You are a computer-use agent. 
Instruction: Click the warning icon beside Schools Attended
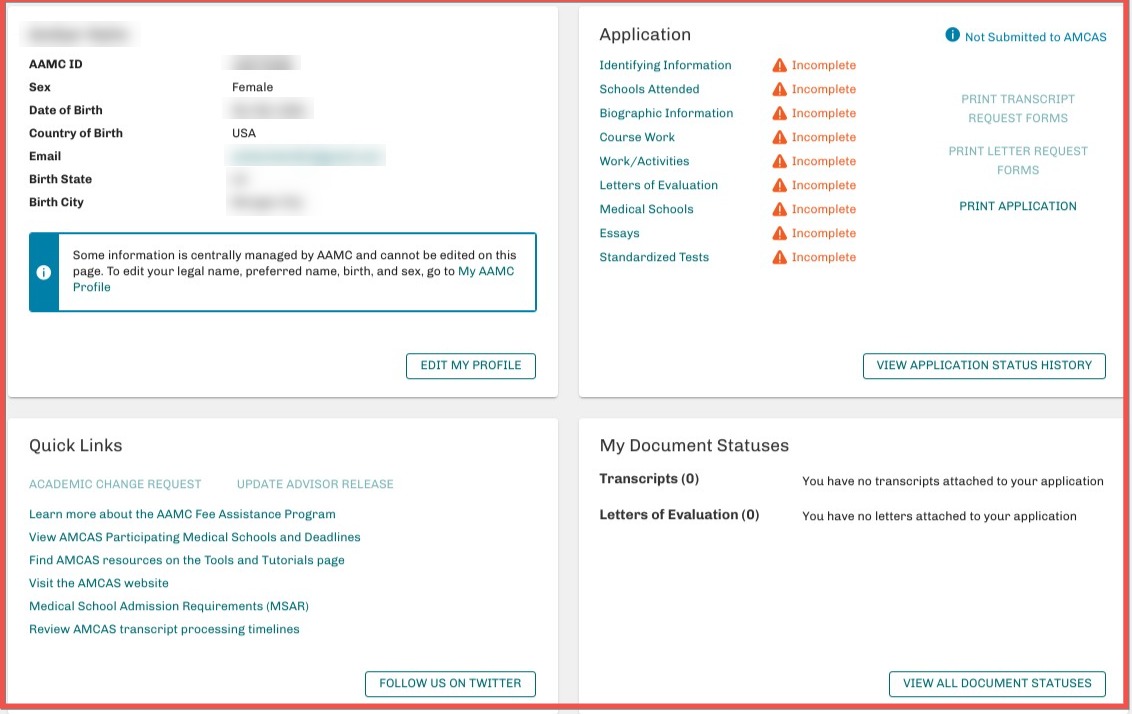click(x=780, y=89)
